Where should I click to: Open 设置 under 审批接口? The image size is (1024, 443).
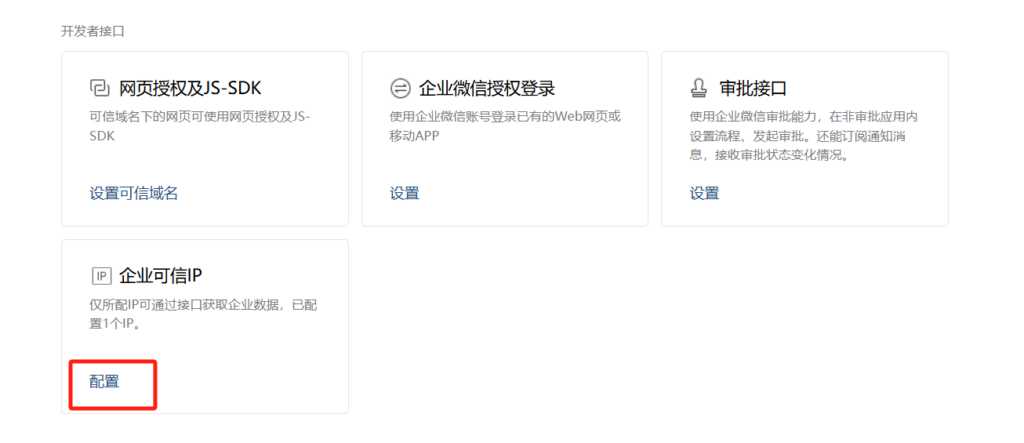coord(704,193)
